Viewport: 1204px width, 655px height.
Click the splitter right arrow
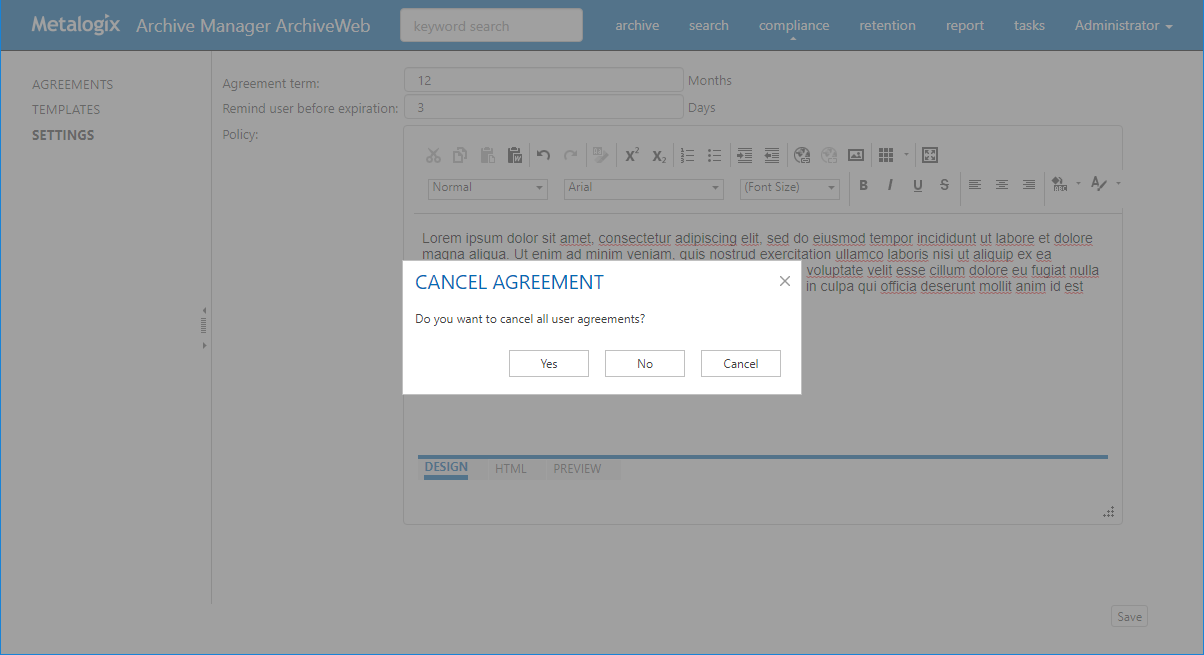tap(204, 345)
